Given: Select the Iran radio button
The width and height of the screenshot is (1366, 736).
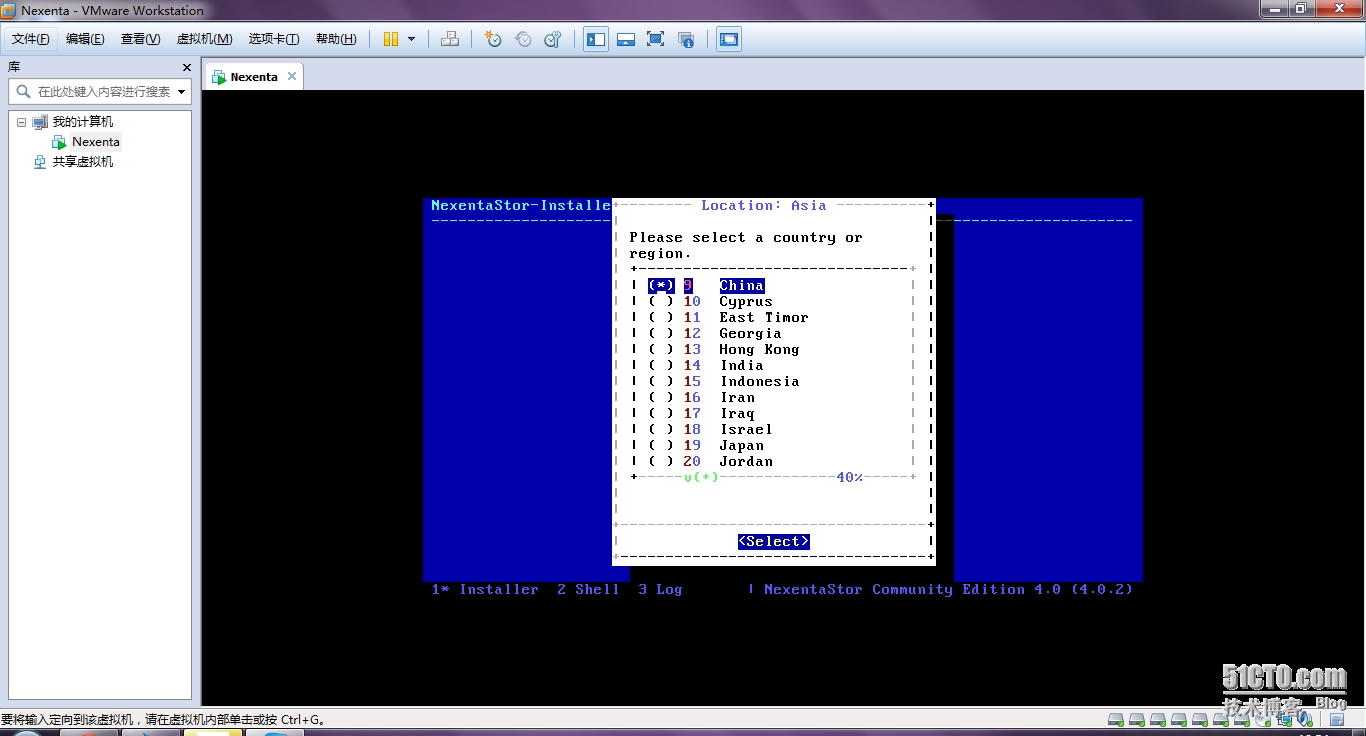Looking at the screenshot, I should tap(661, 398).
